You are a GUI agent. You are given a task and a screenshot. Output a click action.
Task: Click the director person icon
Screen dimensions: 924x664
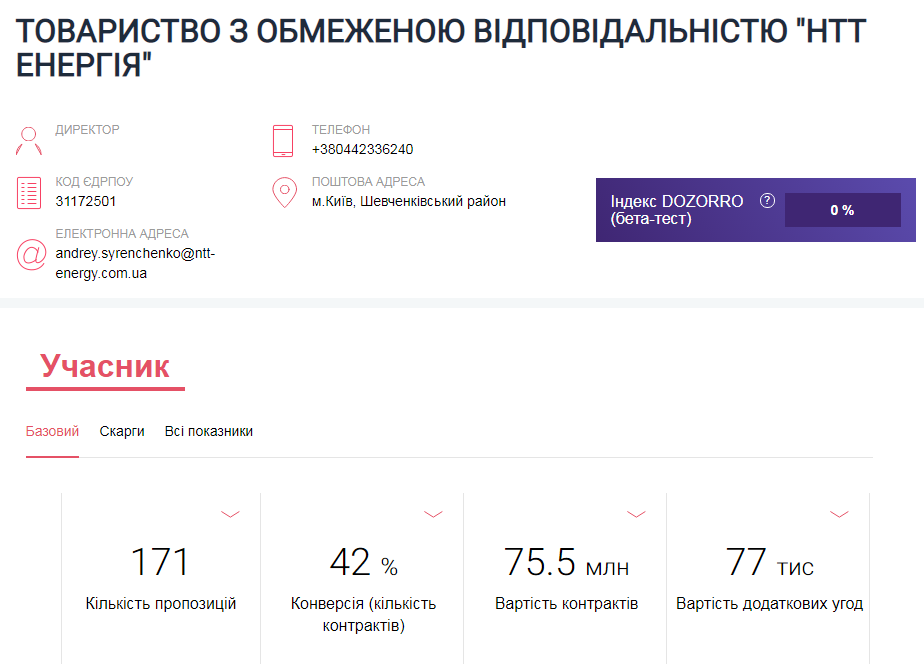coord(29,140)
